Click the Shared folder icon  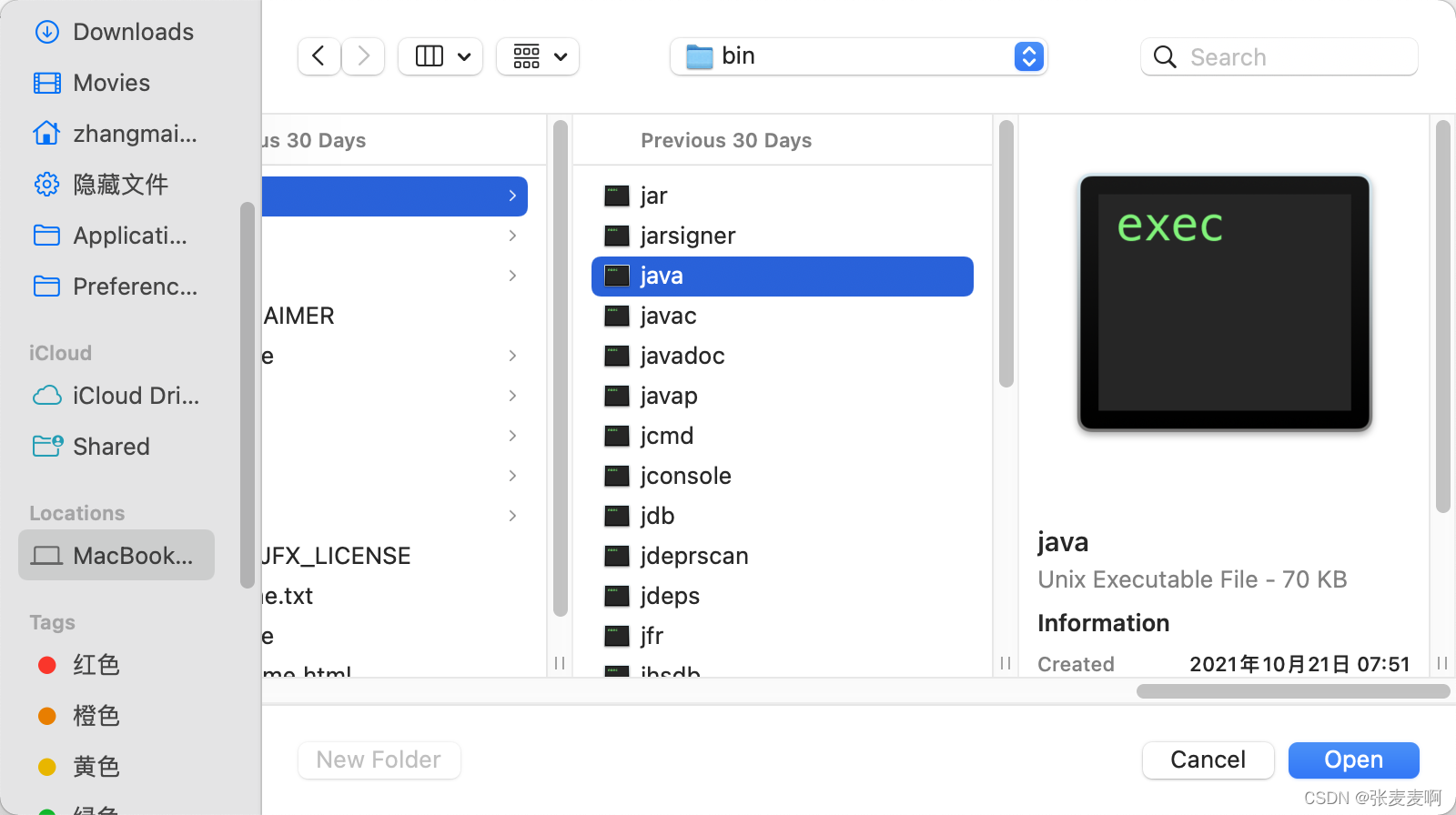tap(47, 446)
